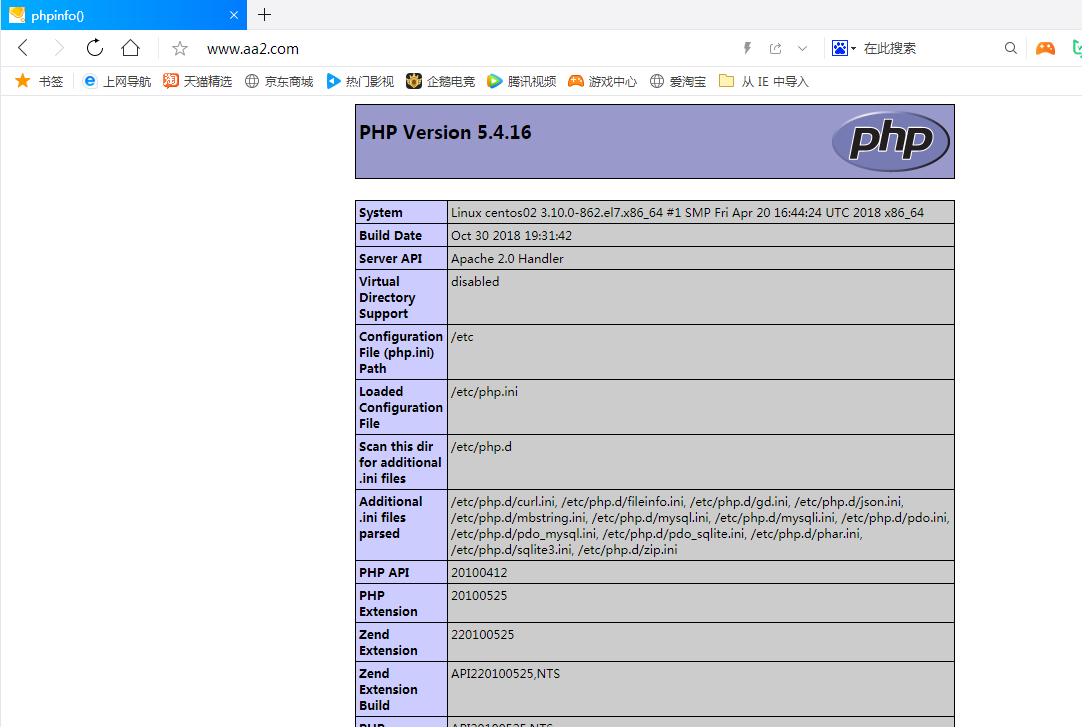1082x727 pixels.
Task: Bookmark this page with star icon
Action: 179,48
